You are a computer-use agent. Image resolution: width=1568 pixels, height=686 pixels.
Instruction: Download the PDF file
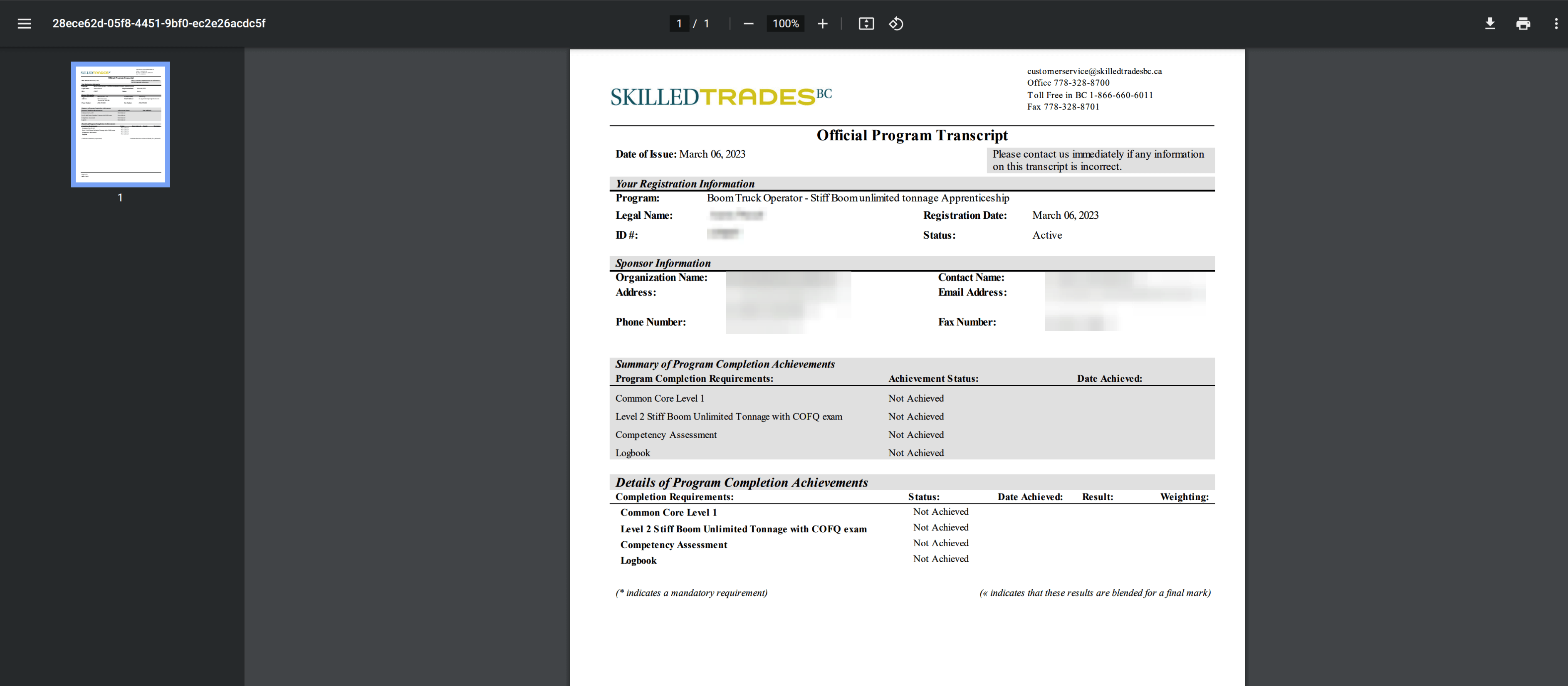1489,24
